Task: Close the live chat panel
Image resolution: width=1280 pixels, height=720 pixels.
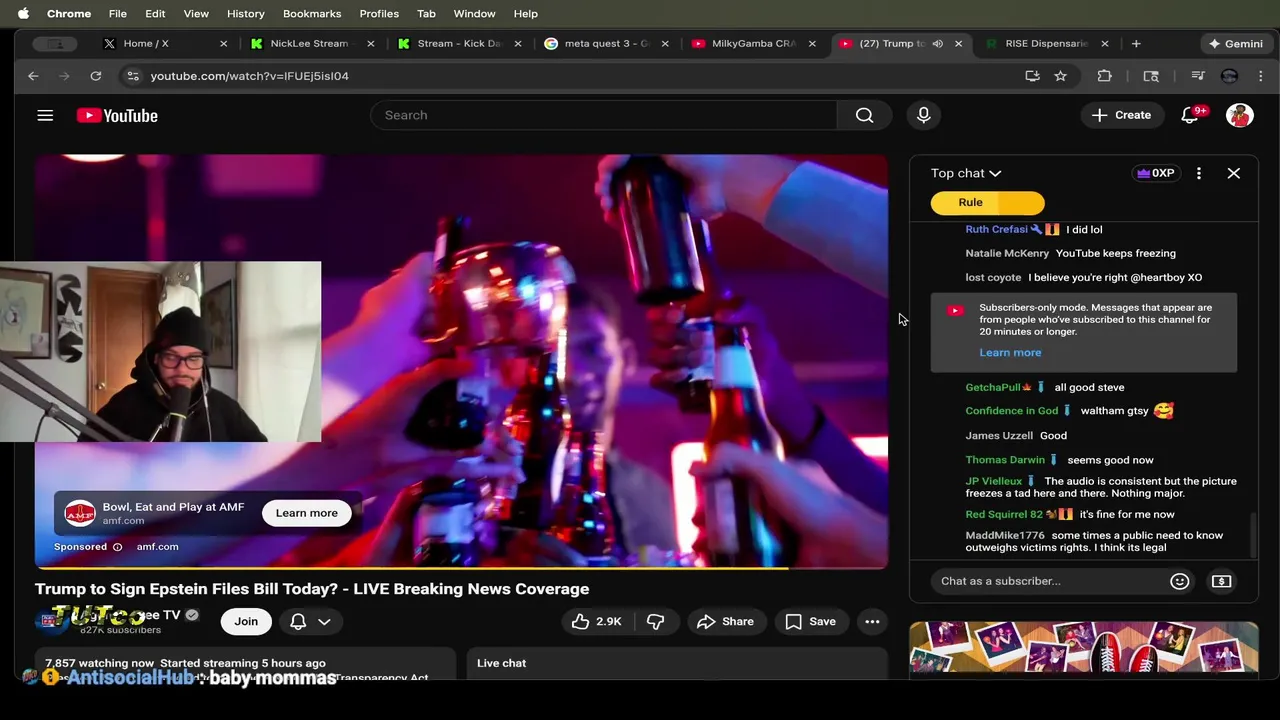Action: pos(1234,173)
